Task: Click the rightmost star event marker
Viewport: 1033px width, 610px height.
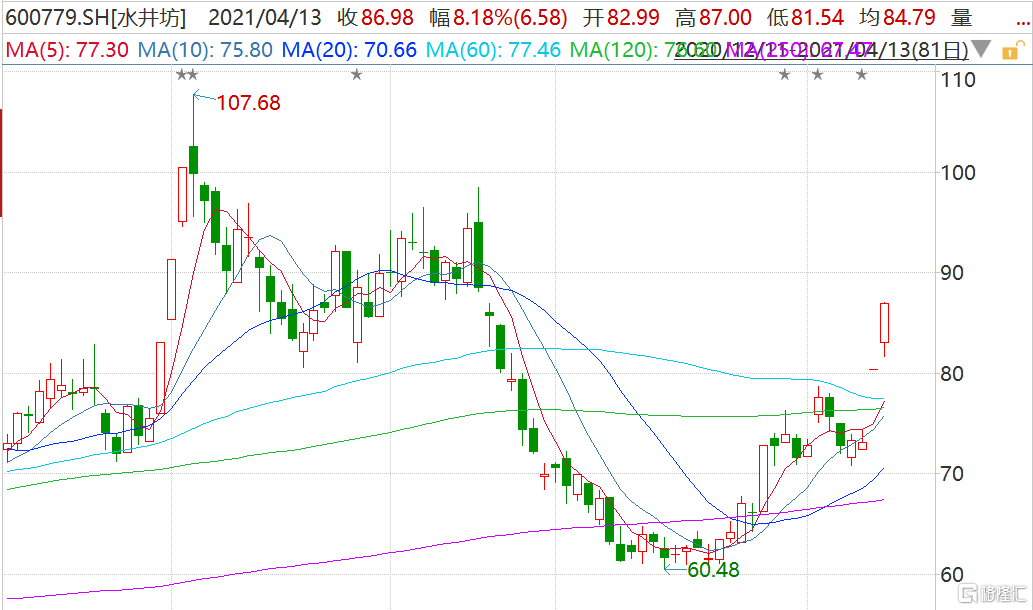Action: point(862,75)
